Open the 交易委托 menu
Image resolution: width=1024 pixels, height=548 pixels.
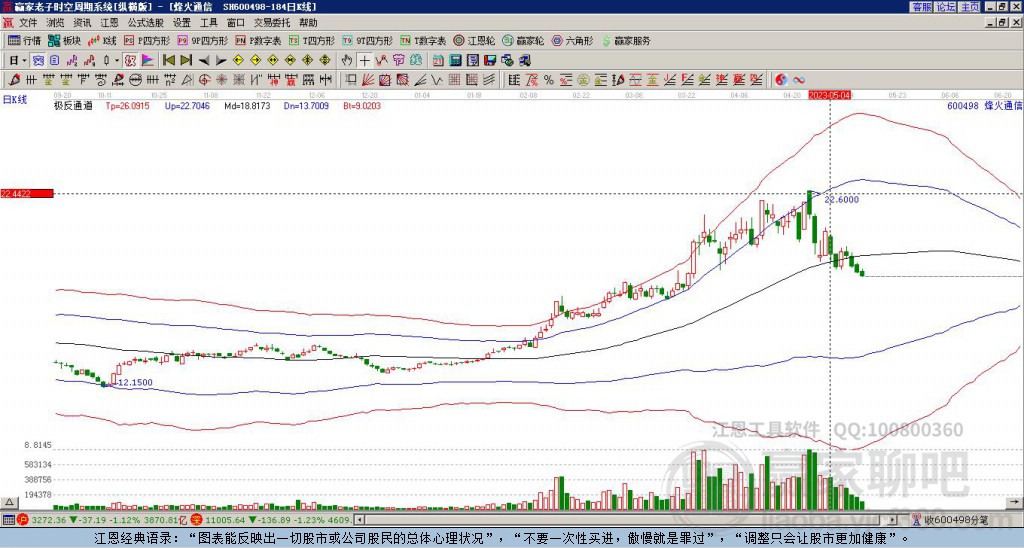coord(272,23)
